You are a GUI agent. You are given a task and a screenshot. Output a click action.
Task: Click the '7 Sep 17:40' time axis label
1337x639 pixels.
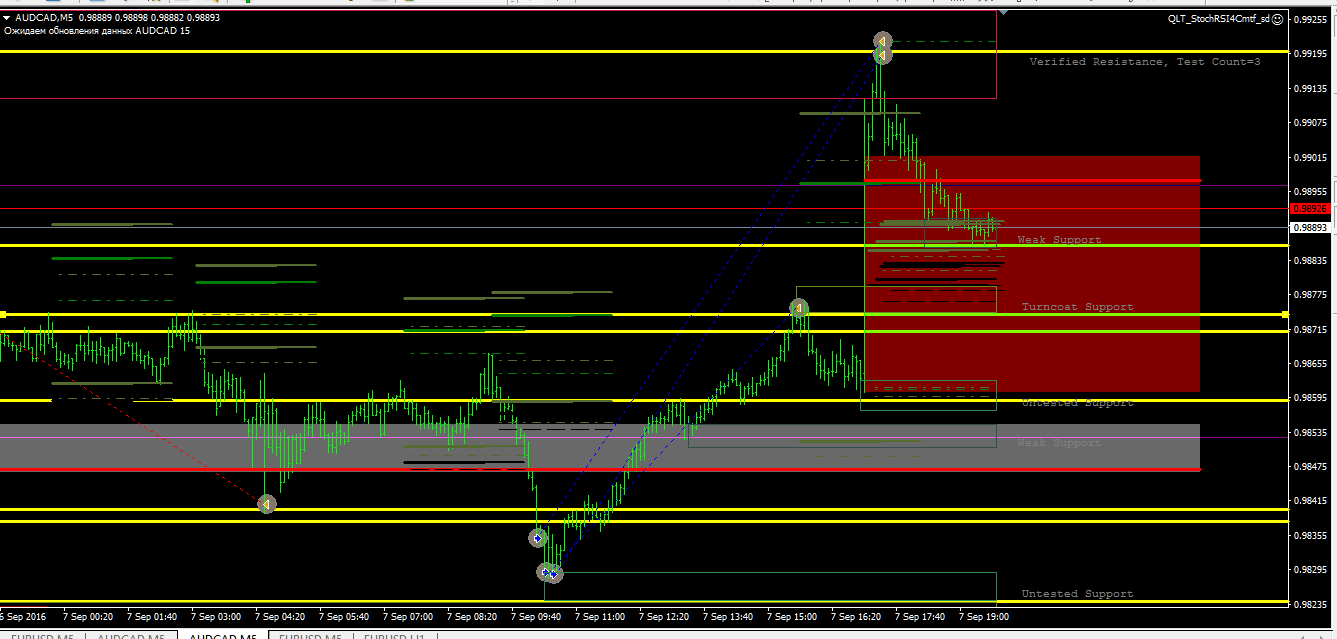click(919, 618)
